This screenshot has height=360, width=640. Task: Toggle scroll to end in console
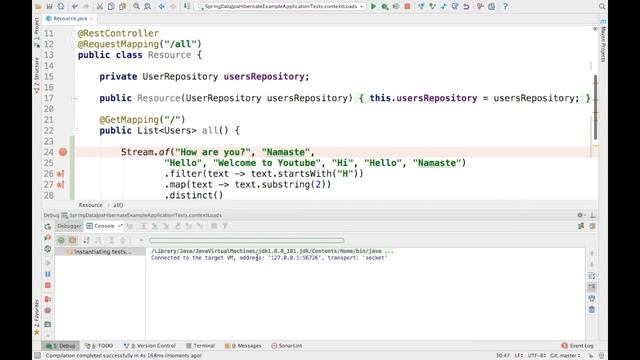[592, 287]
